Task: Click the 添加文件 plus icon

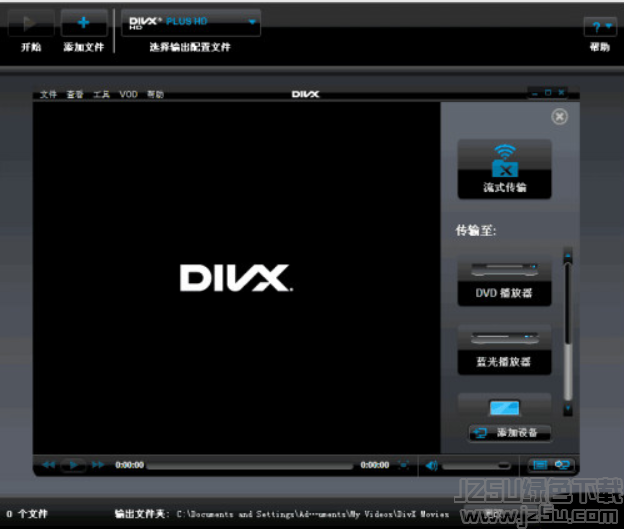Action: point(84,23)
